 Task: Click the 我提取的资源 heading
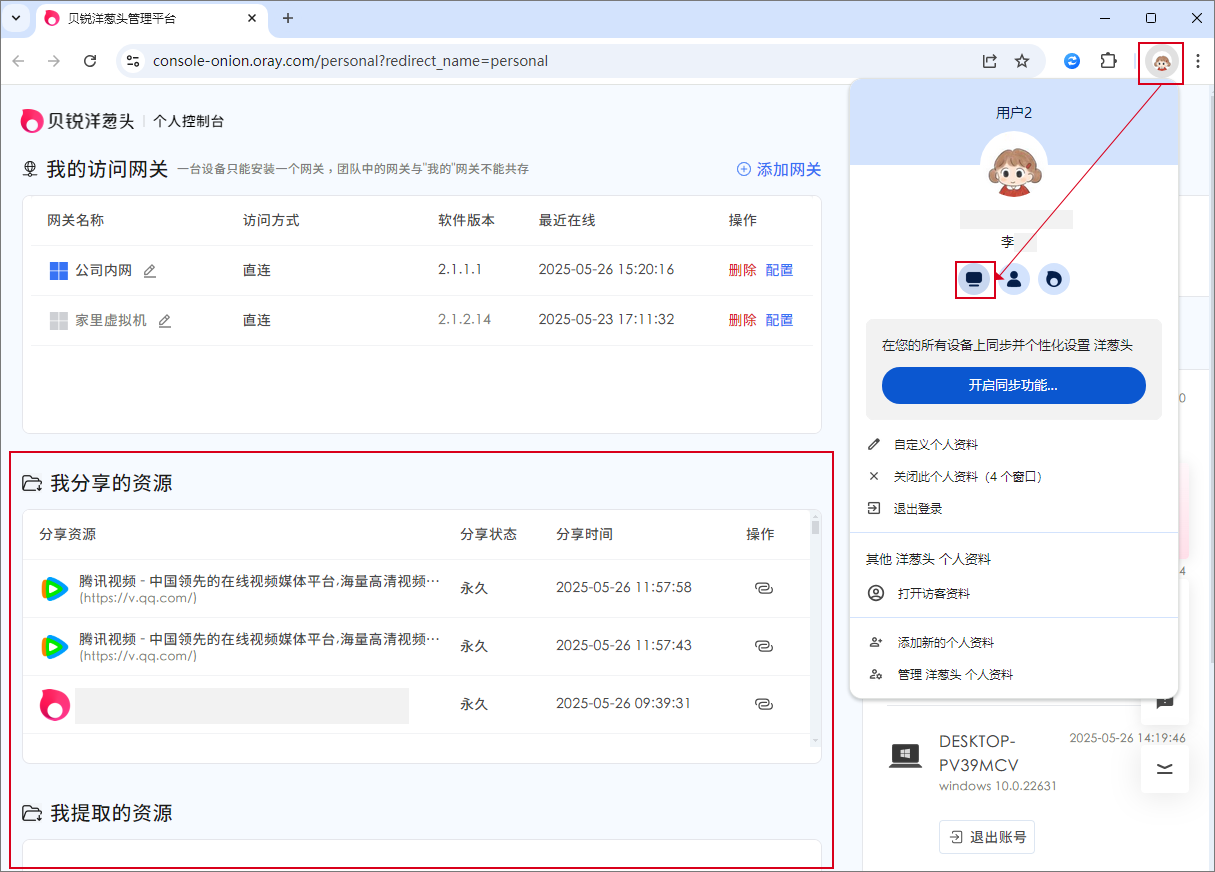tap(111, 813)
